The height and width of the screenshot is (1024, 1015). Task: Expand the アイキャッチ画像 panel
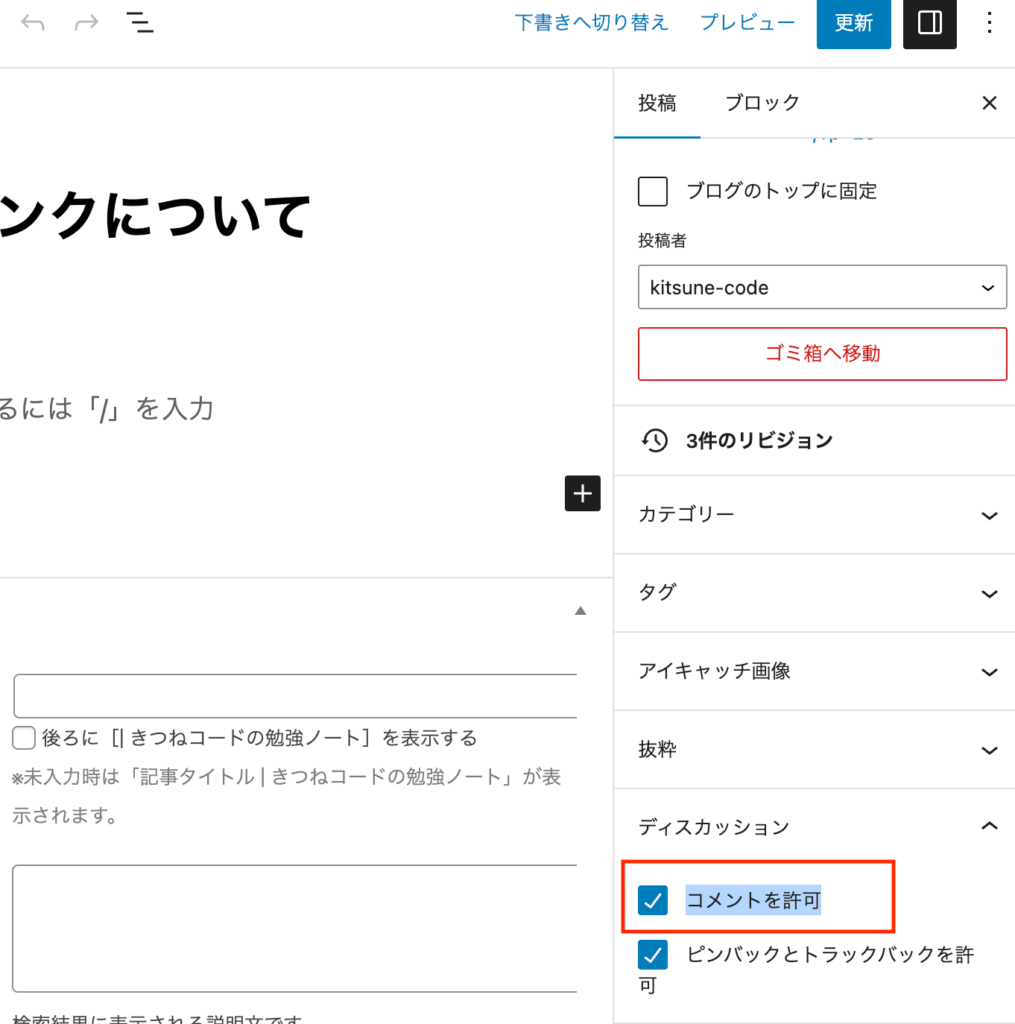pos(814,671)
